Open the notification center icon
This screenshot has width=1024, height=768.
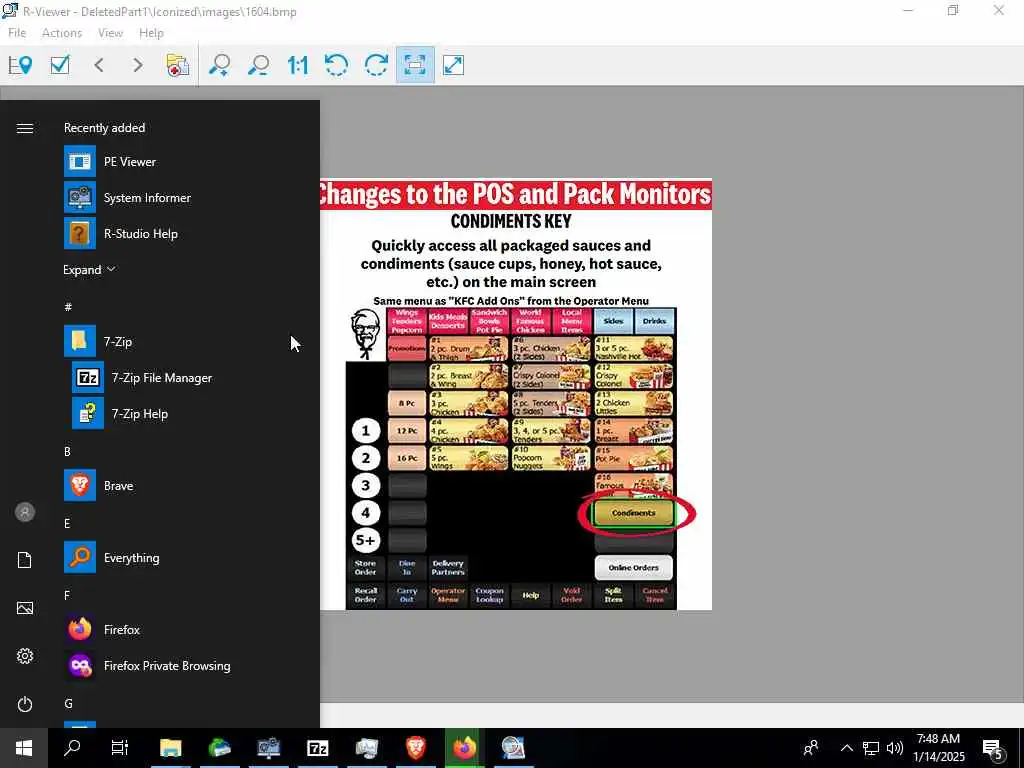click(x=993, y=748)
